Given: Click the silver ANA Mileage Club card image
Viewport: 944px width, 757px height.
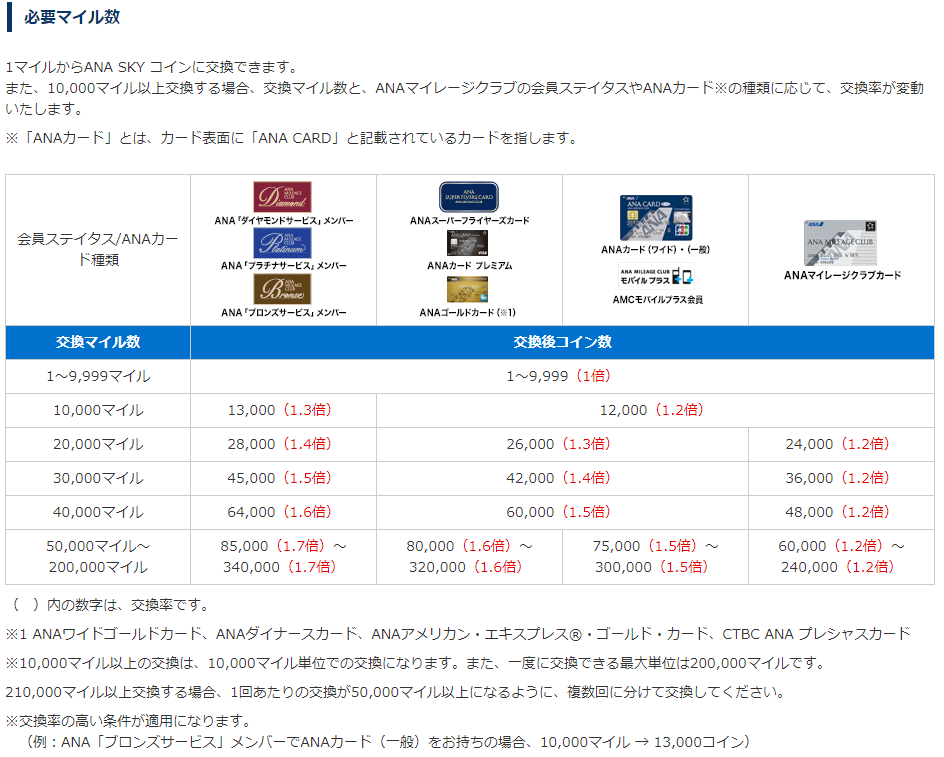Looking at the screenshot, I should point(840,243).
